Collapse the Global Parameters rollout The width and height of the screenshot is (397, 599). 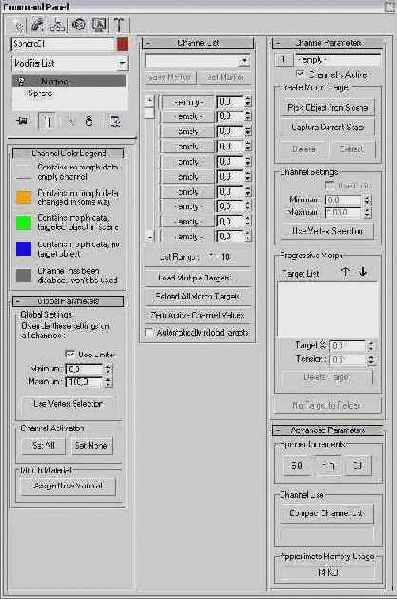coord(68,301)
